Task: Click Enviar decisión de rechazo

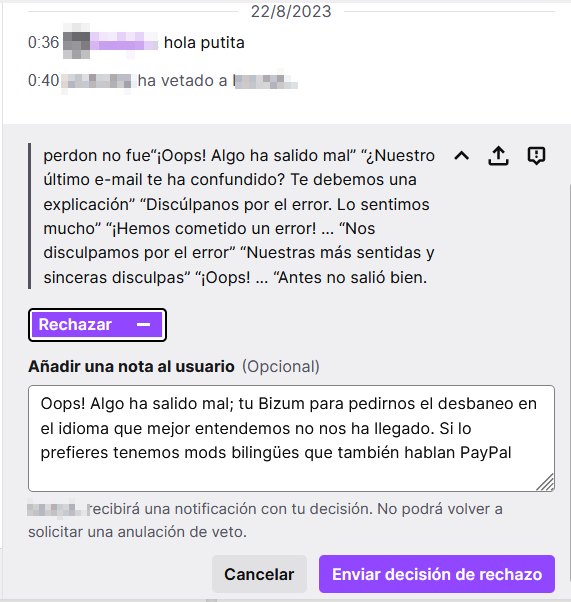Action: pos(437,574)
